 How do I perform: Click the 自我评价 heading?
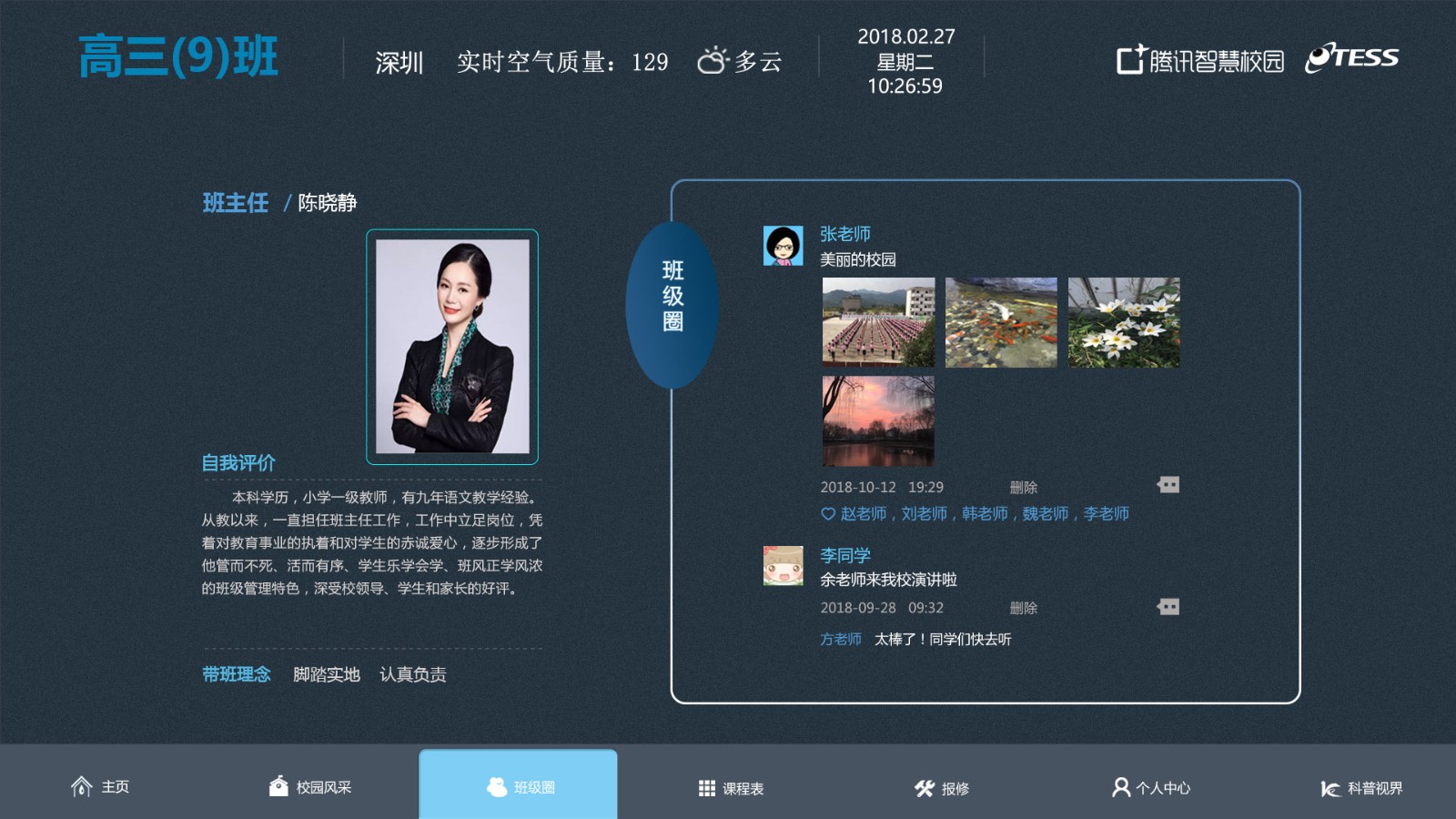click(x=238, y=462)
